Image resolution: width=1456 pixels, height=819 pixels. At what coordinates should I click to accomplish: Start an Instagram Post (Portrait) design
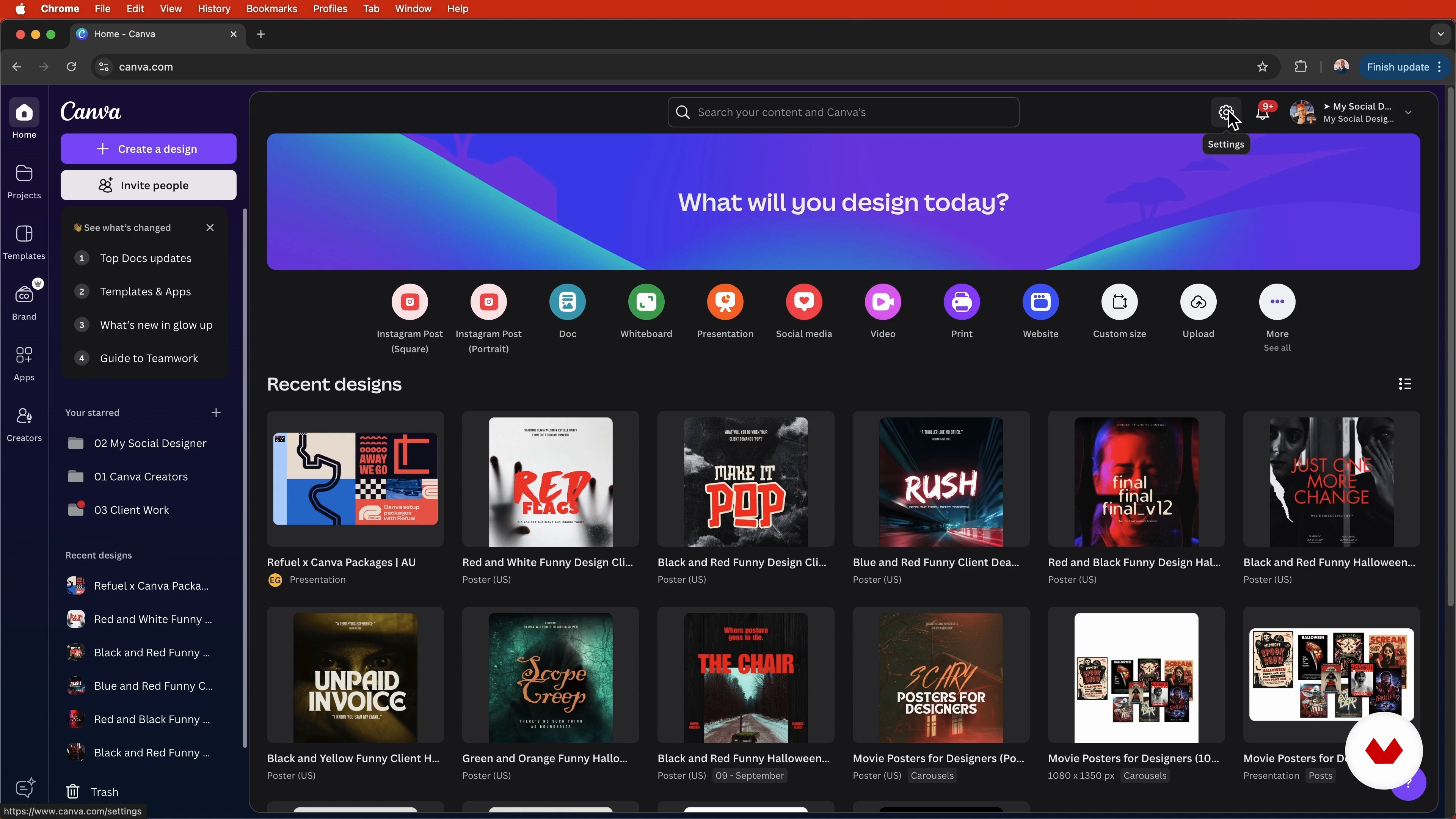tap(488, 301)
